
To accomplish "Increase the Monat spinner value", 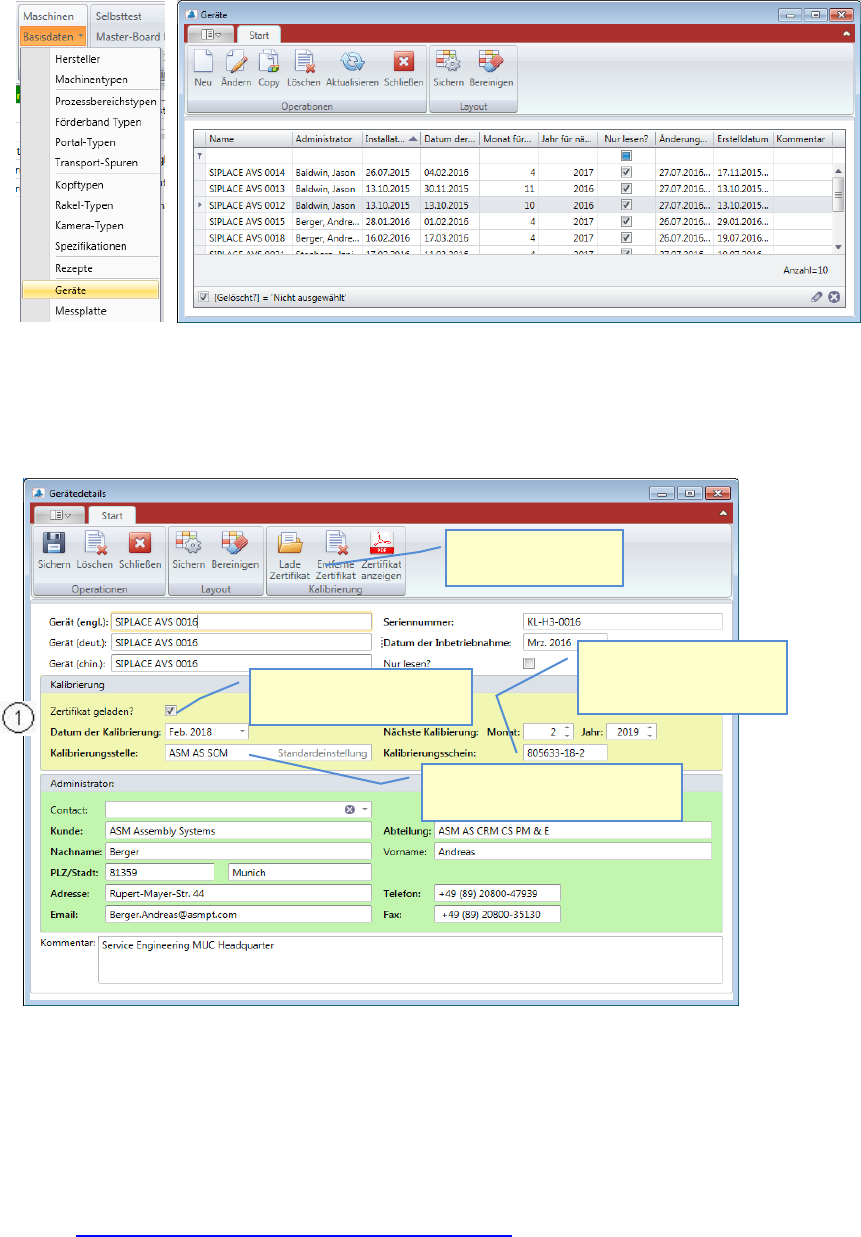I will coord(566,728).
